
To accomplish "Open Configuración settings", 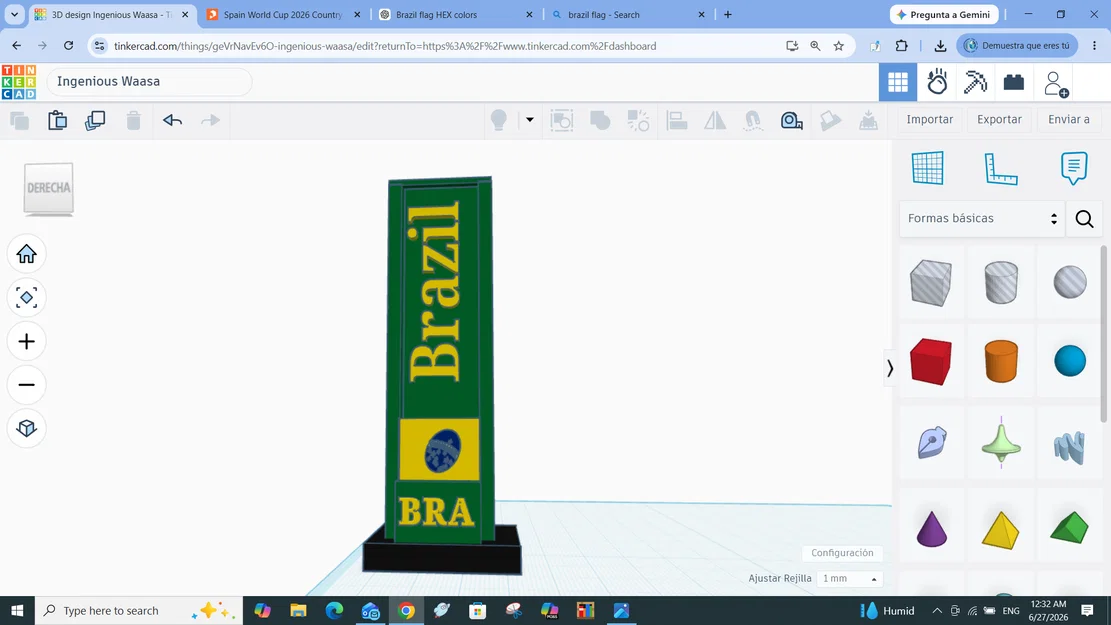I will click(x=842, y=553).
